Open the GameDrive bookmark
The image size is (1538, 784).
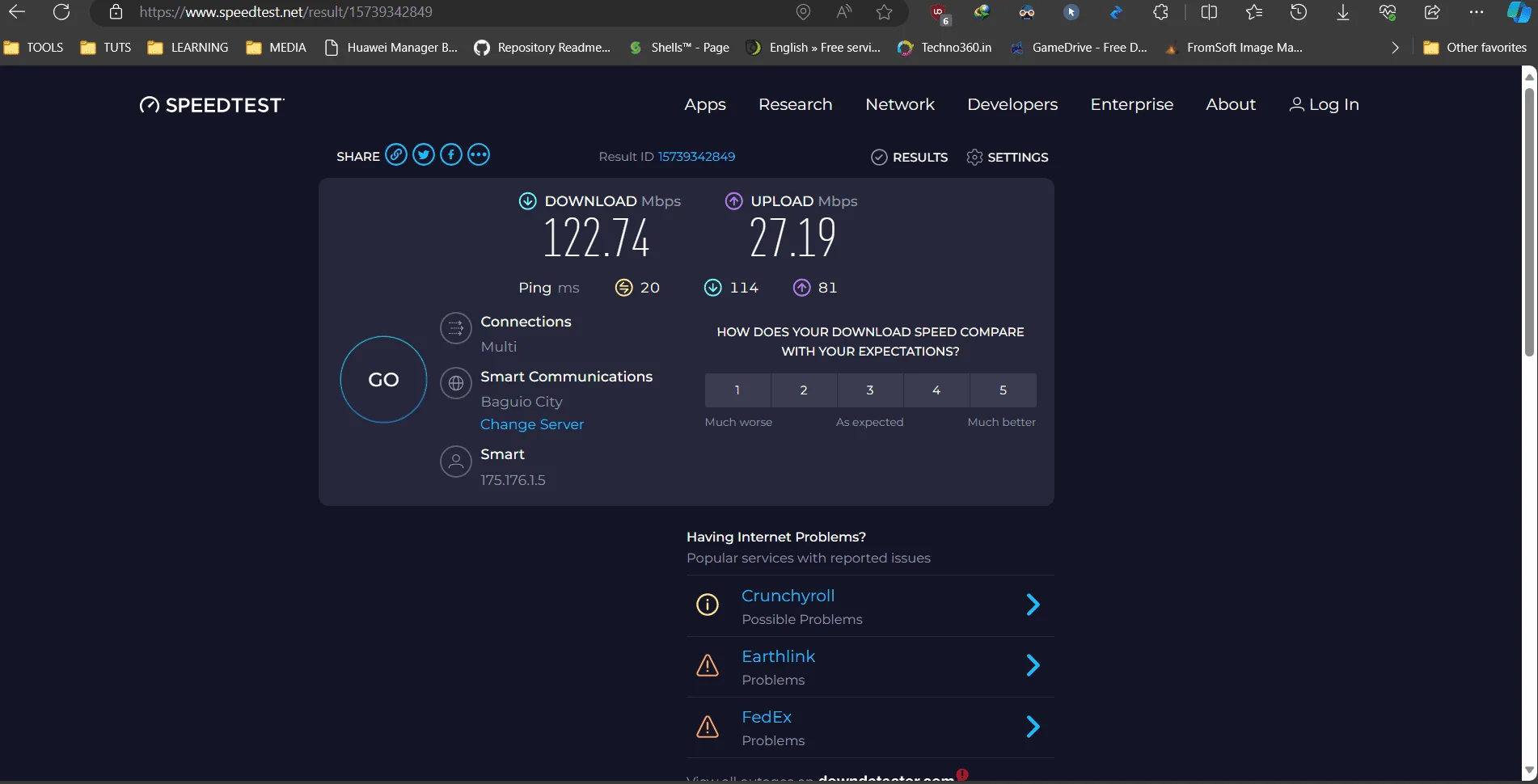tap(1079, 48)
